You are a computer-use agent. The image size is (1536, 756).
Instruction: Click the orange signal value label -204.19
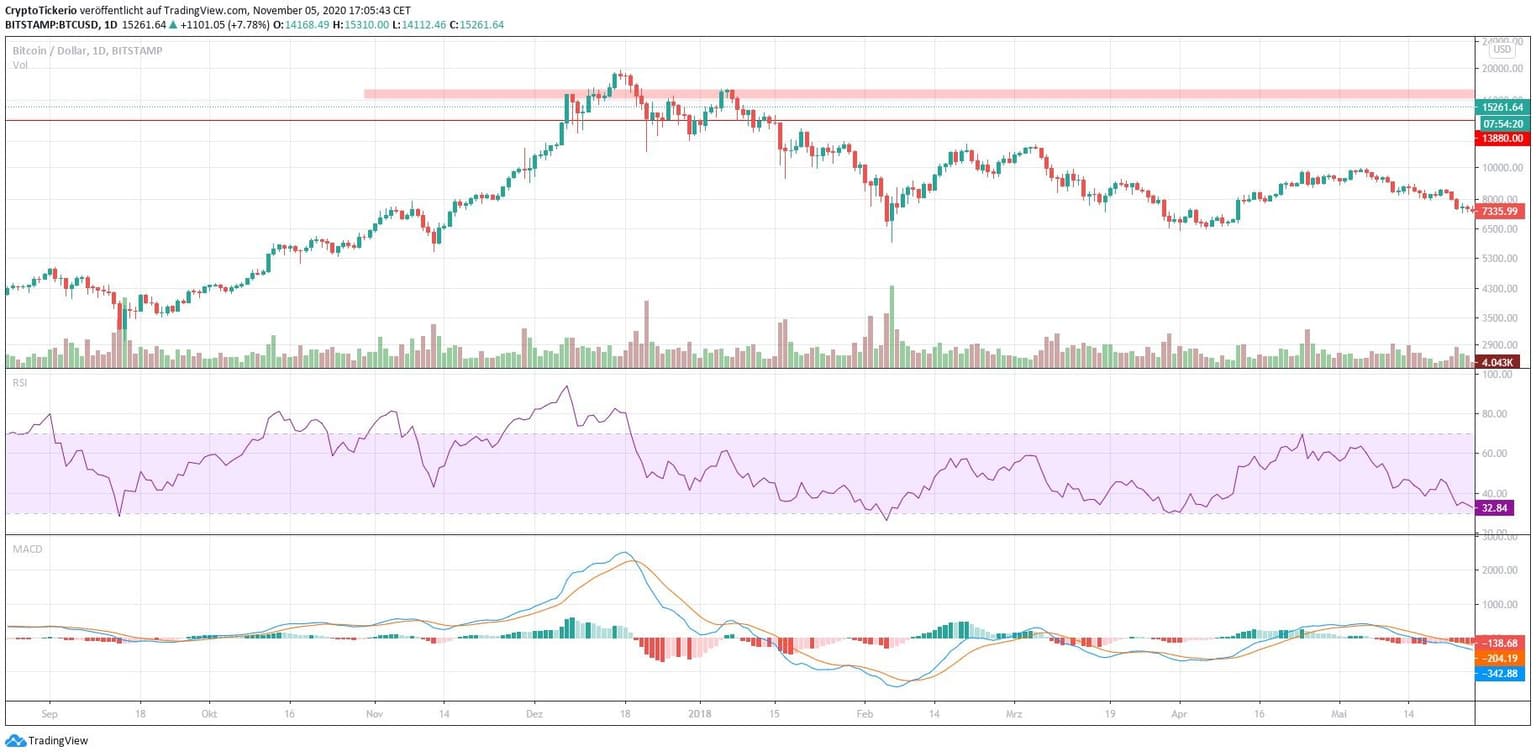[x=1499, y=659]
